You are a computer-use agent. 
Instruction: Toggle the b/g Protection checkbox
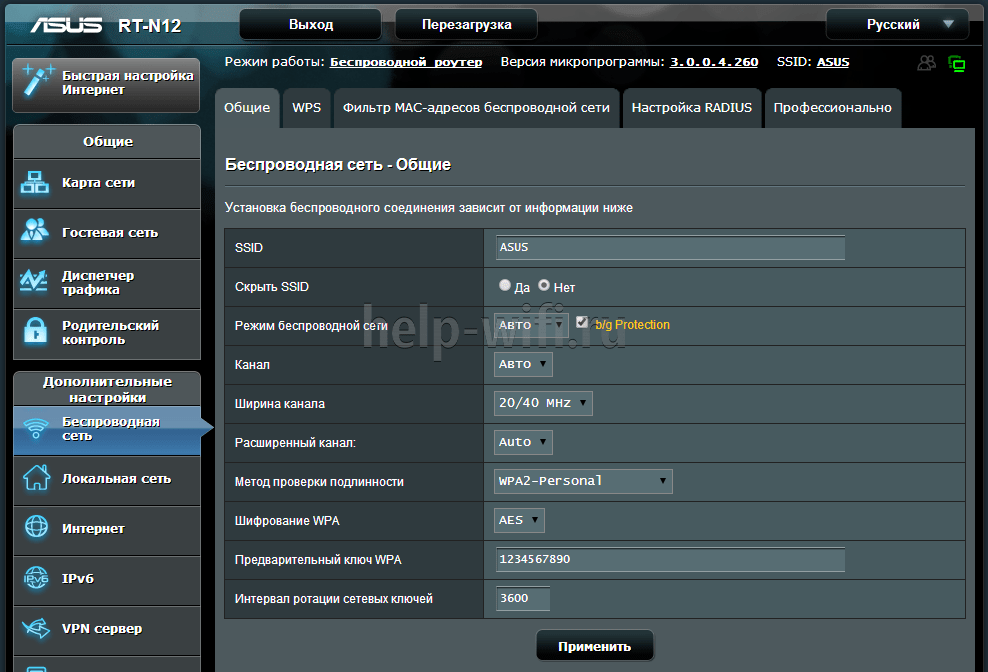coord(582,323)
